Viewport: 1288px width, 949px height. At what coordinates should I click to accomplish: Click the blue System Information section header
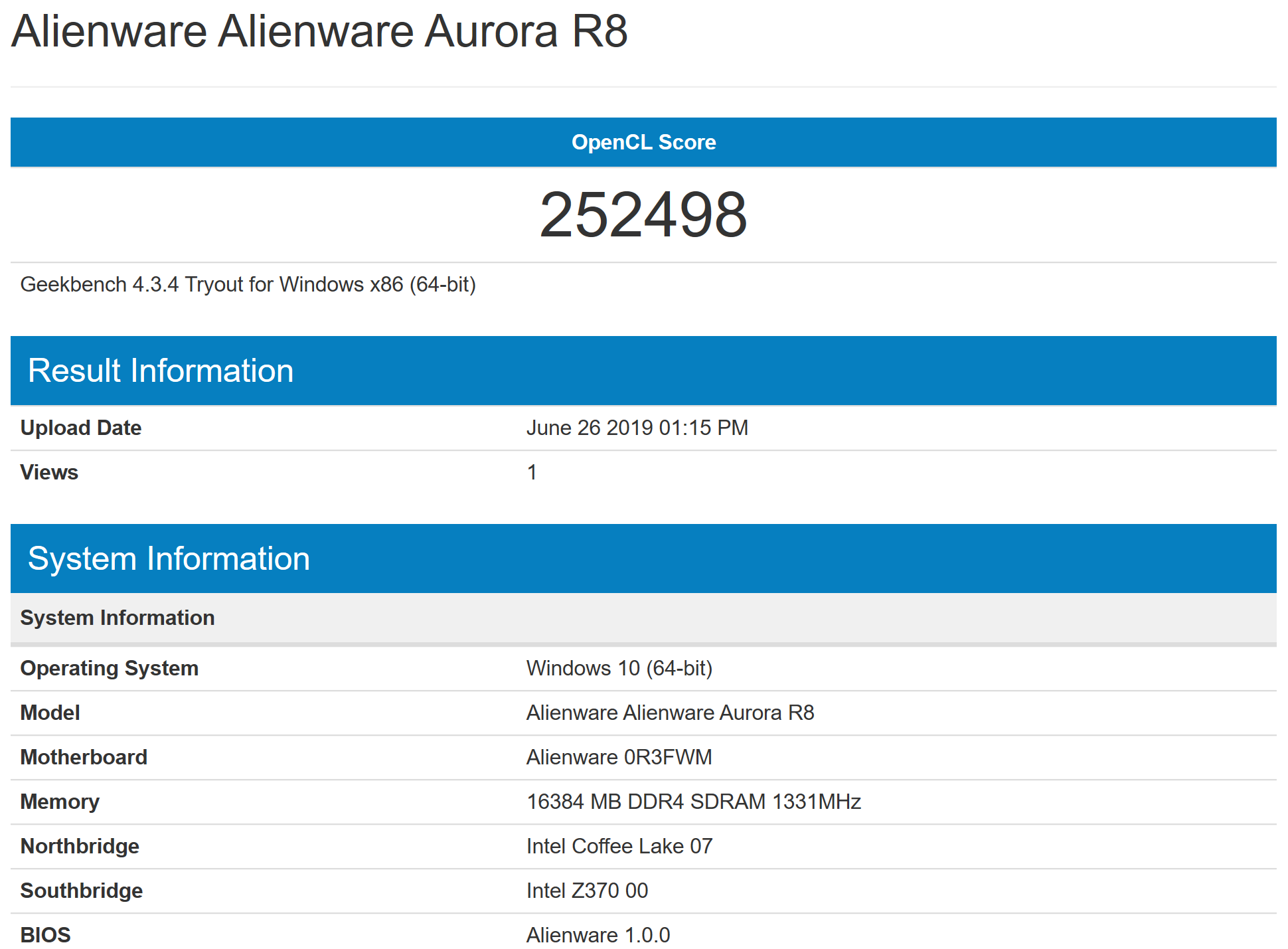(x=643, y=559)
